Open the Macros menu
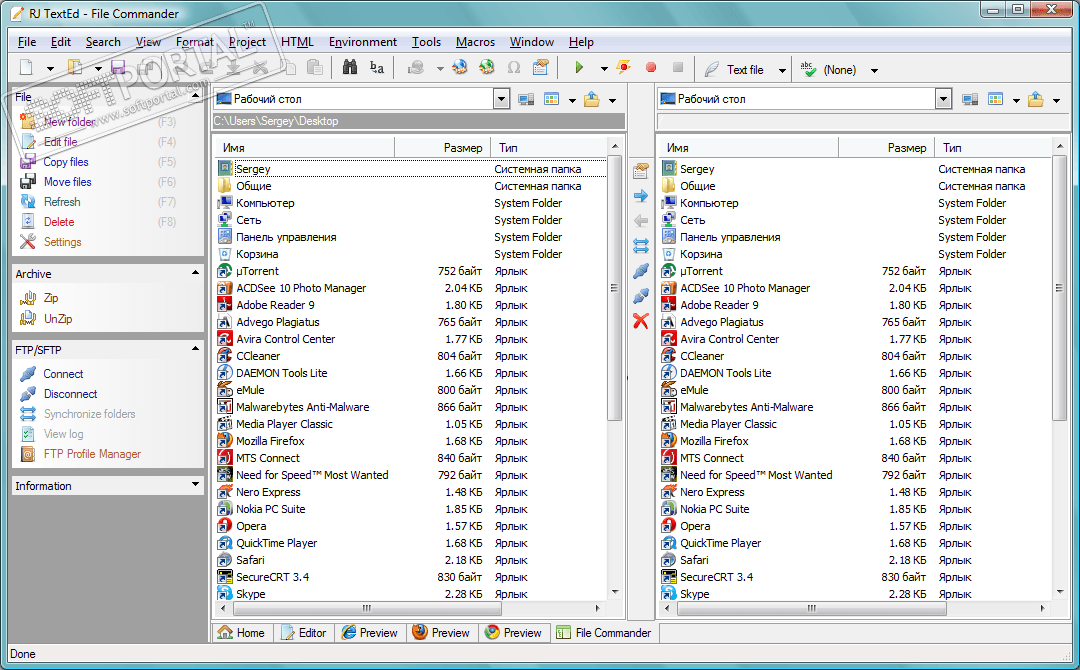This screenshot has height=670, width=1080. click(475, 42)
